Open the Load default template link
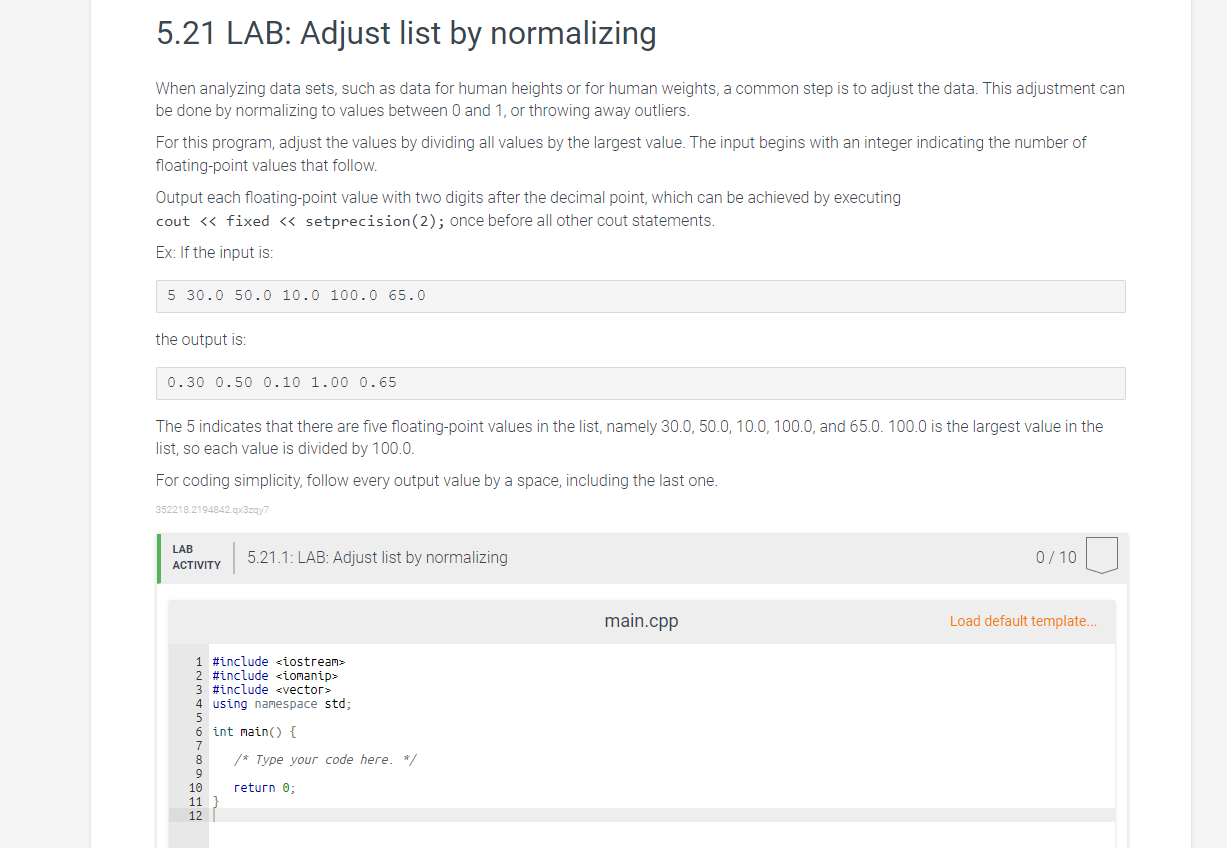Viewport: 1227px width, 848px height. click(1023, 620)
